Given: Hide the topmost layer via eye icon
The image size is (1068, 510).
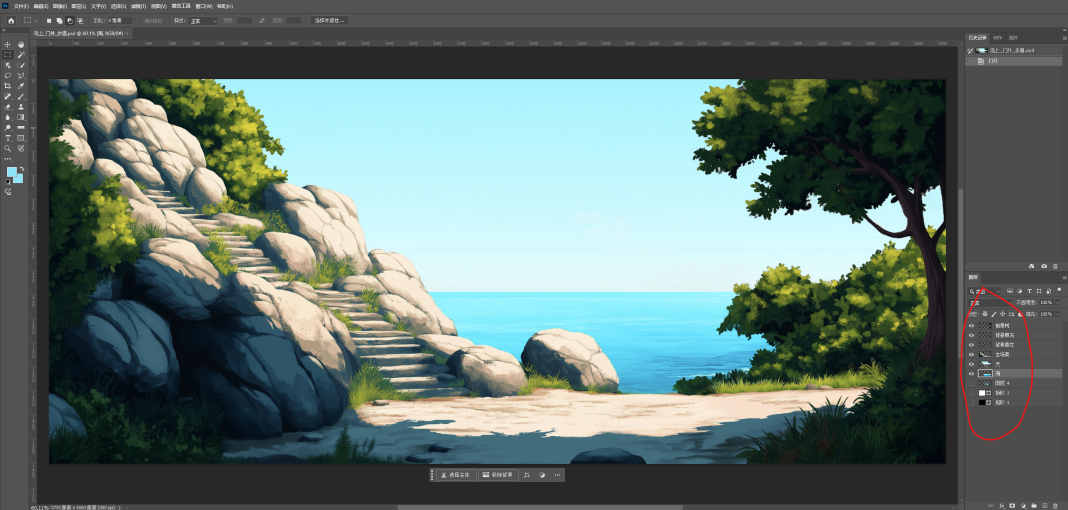Looking at the screenshot, I should pyautogui.click(x=971, y=326).
